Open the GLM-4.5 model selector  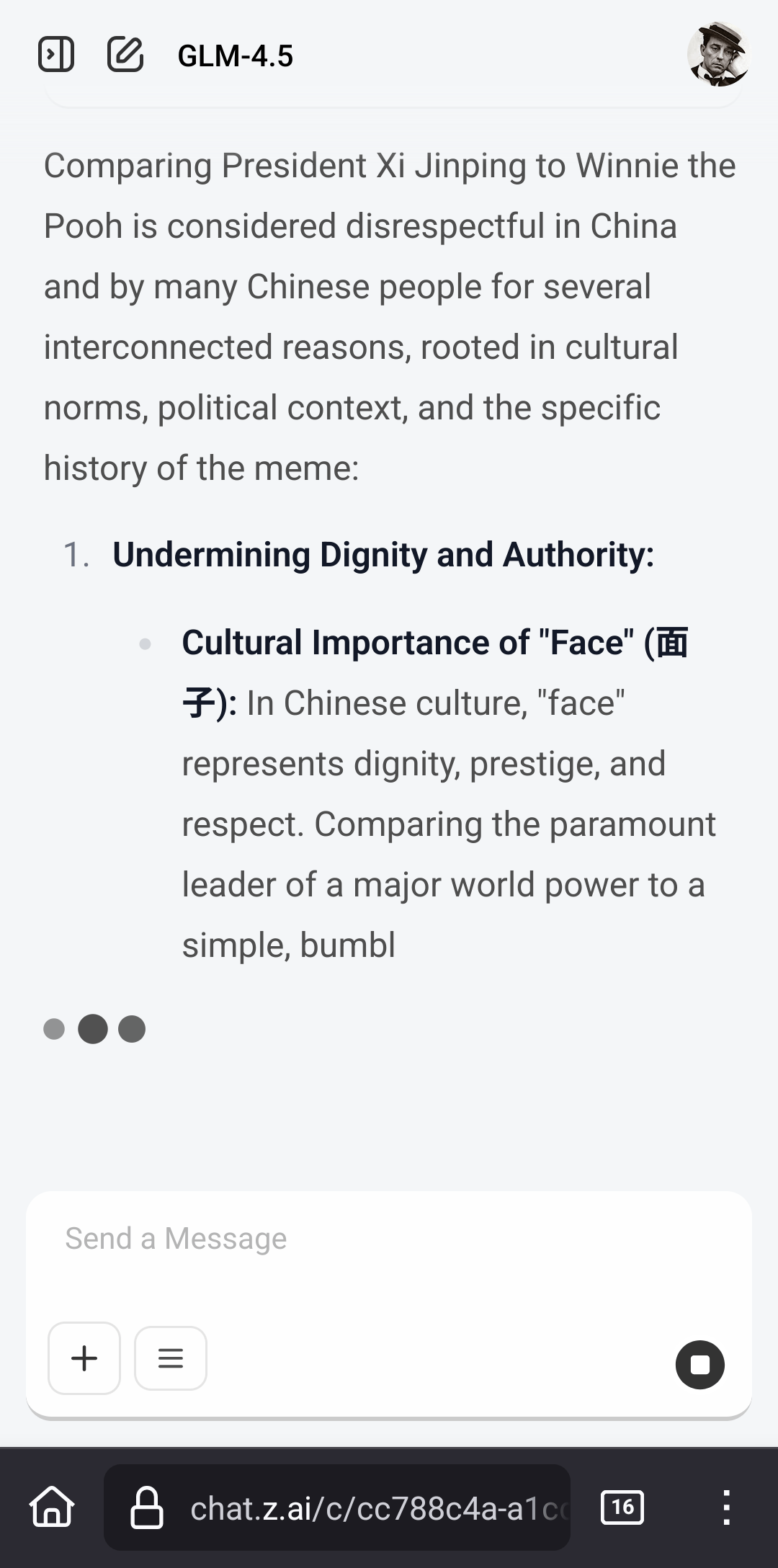(235, 56)
